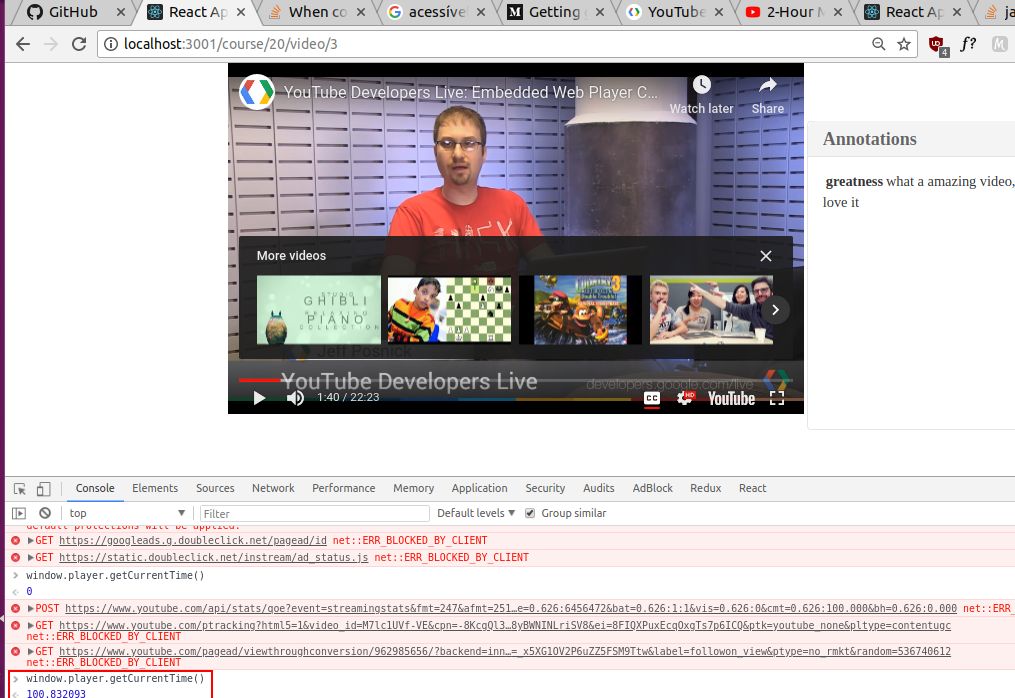The height and width of the screenshot is (698, 1015).
Task: Select the Console tab
Action: click(x=95, y=488)
